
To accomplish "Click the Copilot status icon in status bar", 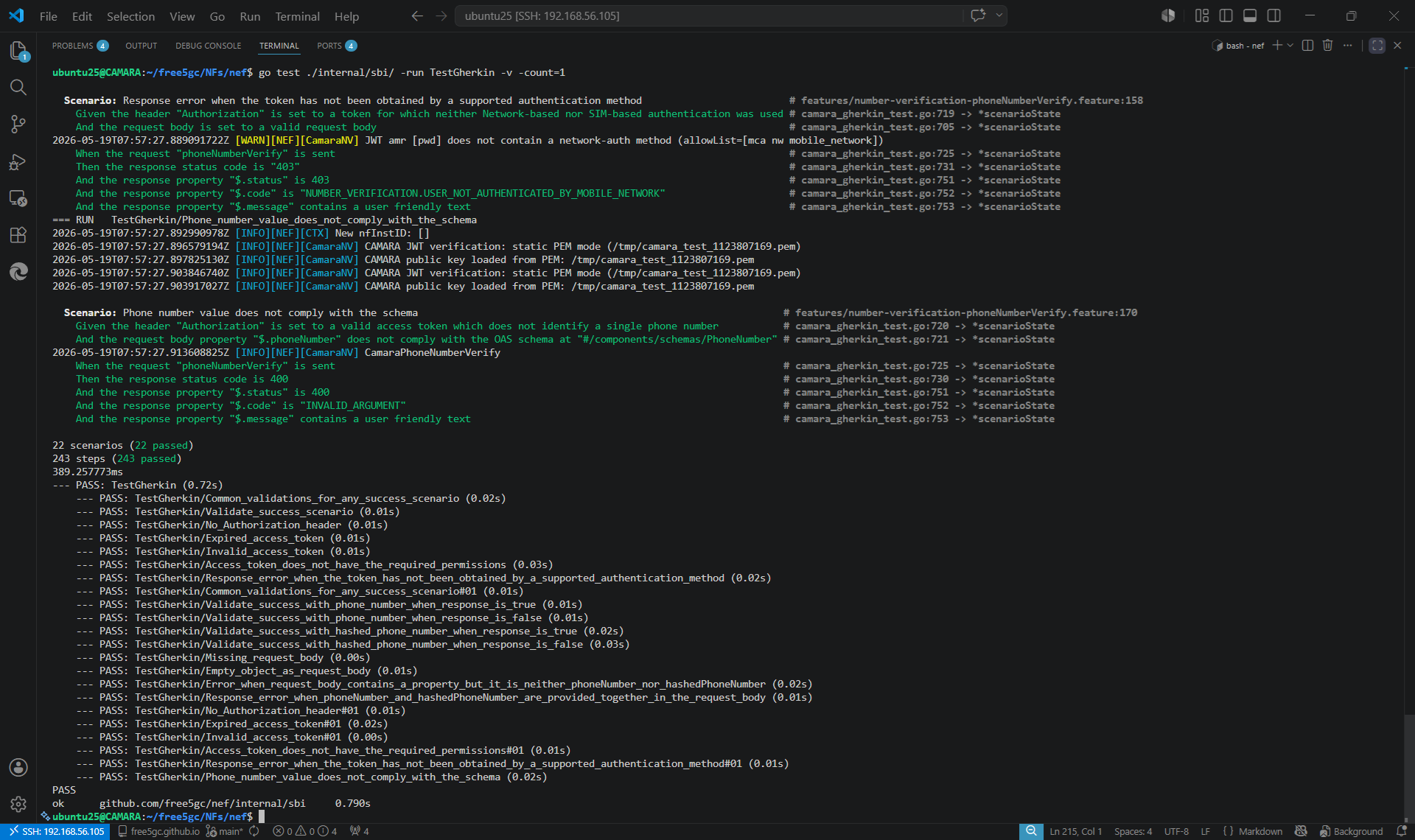I will (1301, 831).
